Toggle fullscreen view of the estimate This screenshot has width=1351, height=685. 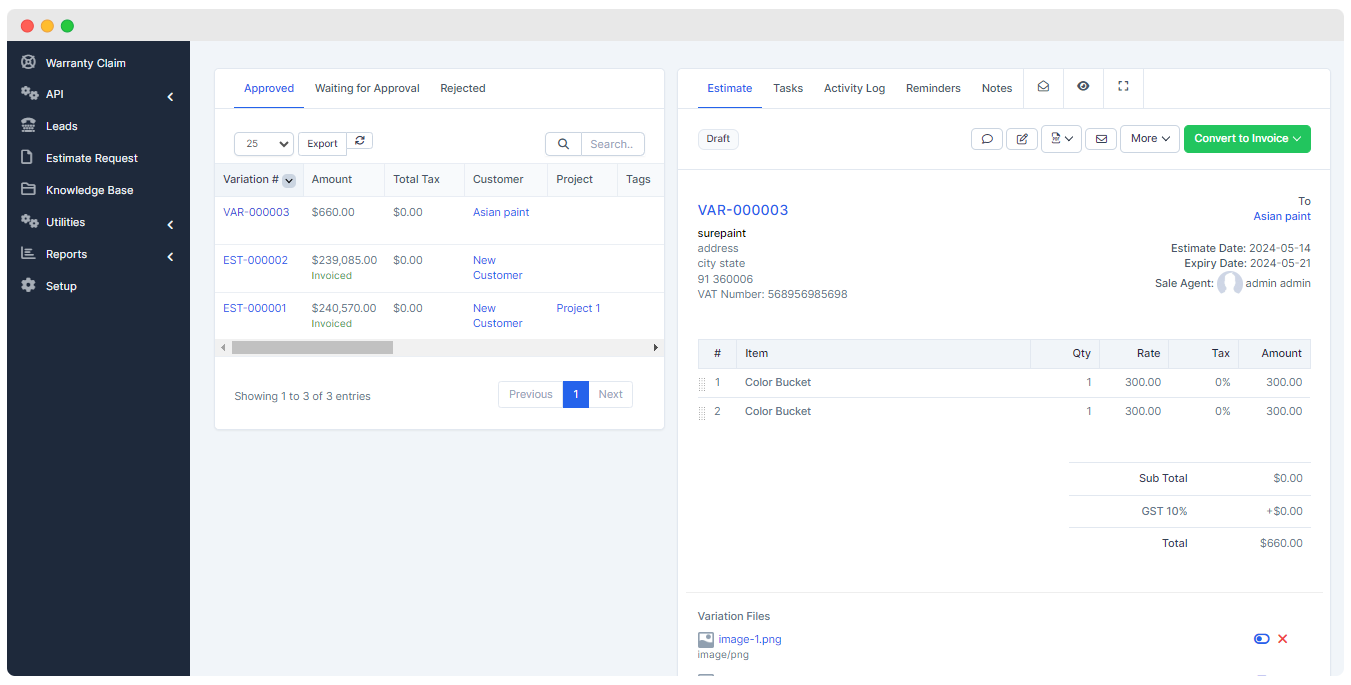1123,87
